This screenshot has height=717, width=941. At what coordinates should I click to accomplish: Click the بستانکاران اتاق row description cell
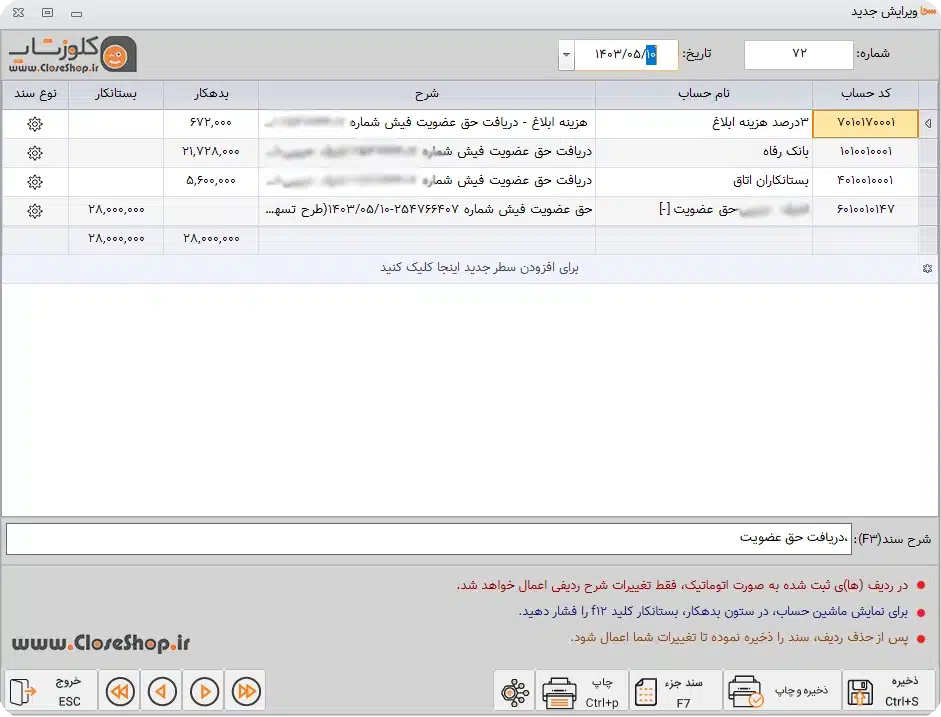click(x=427, y=181)
